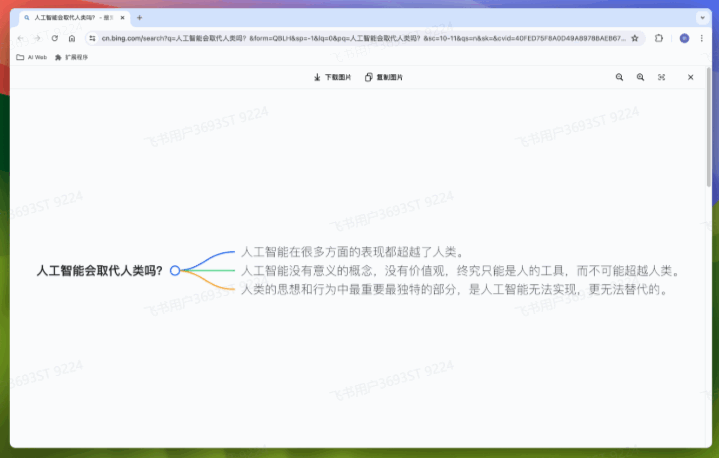
Task: Open the 扩展程序 bookmark item
Action: coord(71,57)
